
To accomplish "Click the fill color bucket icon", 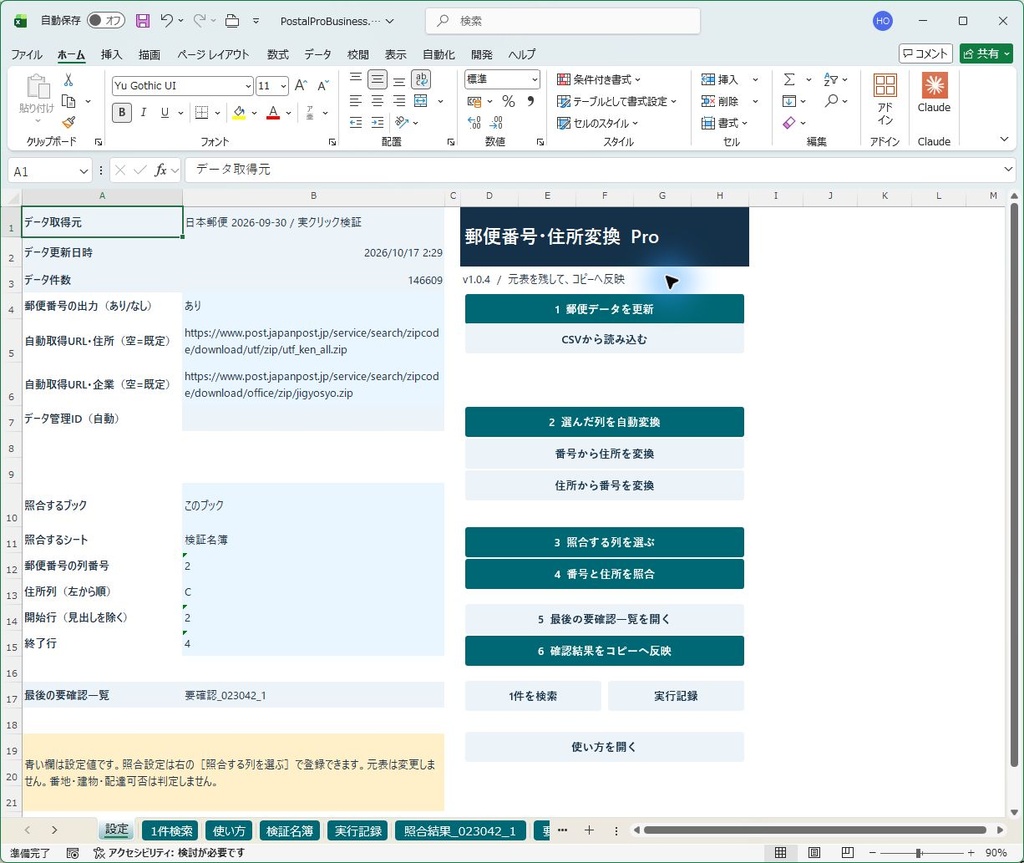I will coord(239,112).
